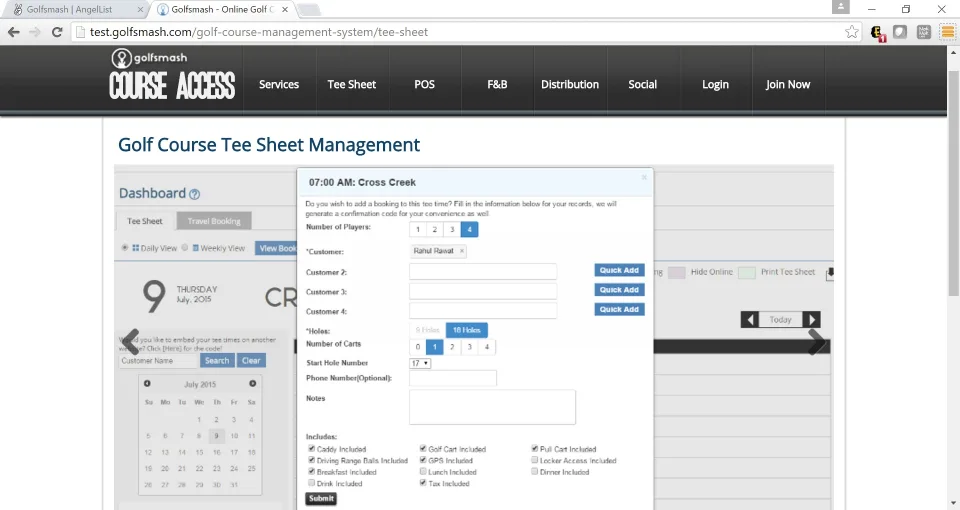This screenshot has width=960, height=510.
Task: Enable the Lunch Included checkbox
Action: (423, 471)
